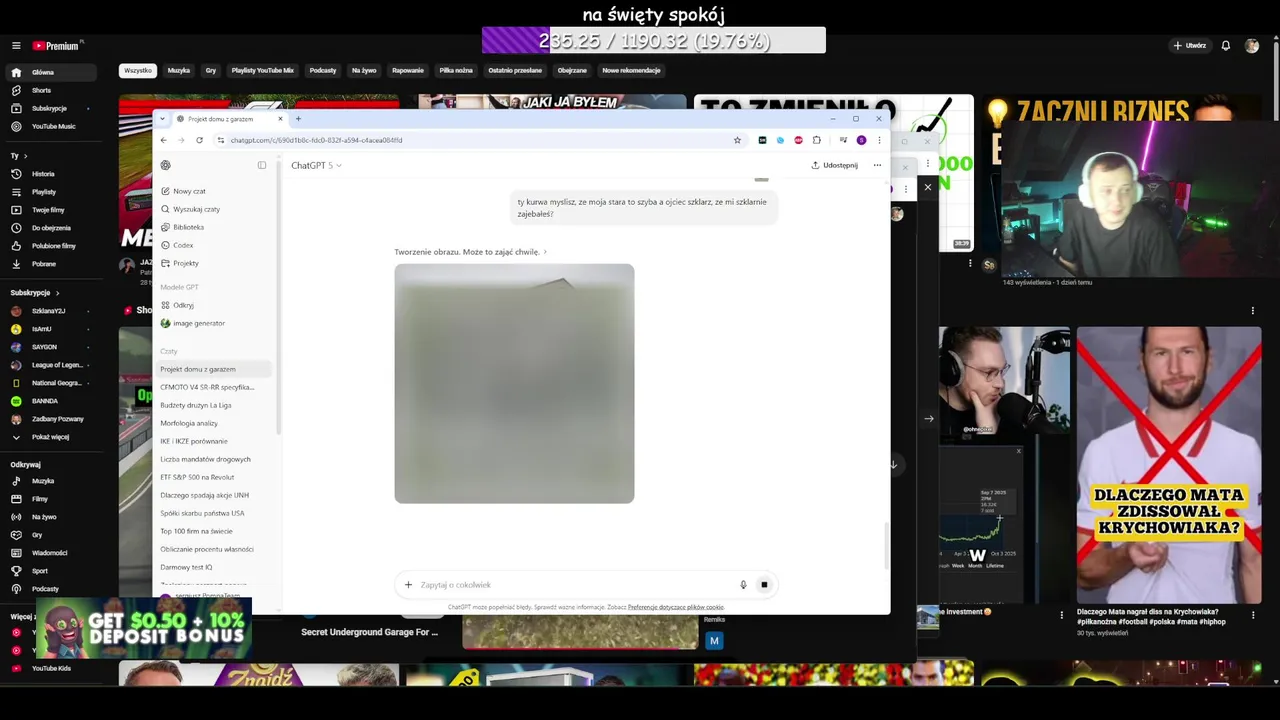Open Do obejrzenia in the sidebar
1280x720 pixels.
(51, 228)
